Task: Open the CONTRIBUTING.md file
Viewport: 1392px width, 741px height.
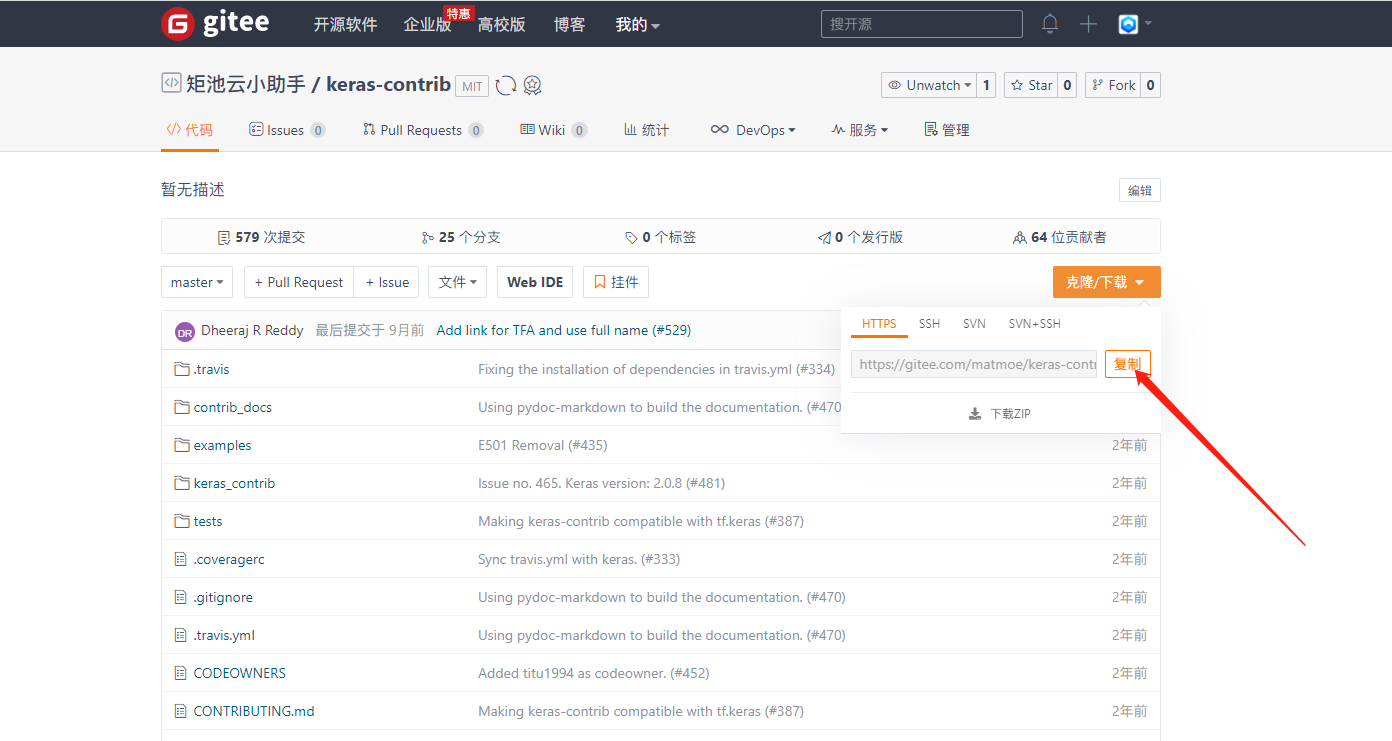Action: [x=254, y=711]
